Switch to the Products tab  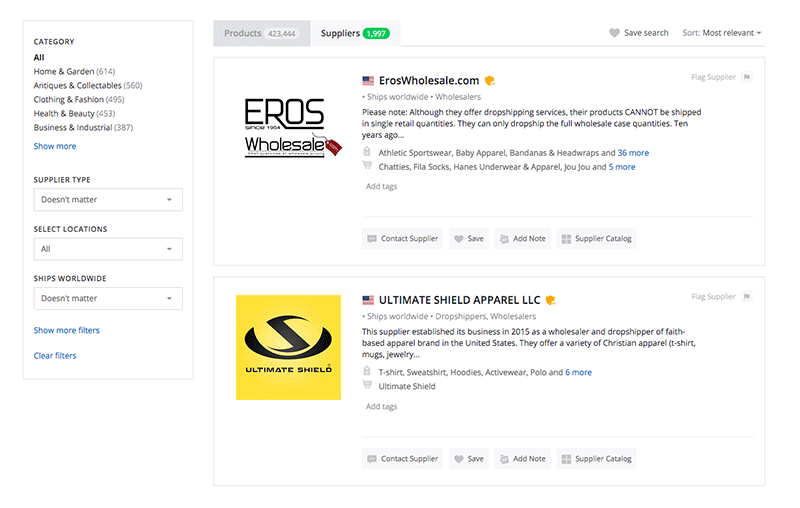click(x=260, y=33)
